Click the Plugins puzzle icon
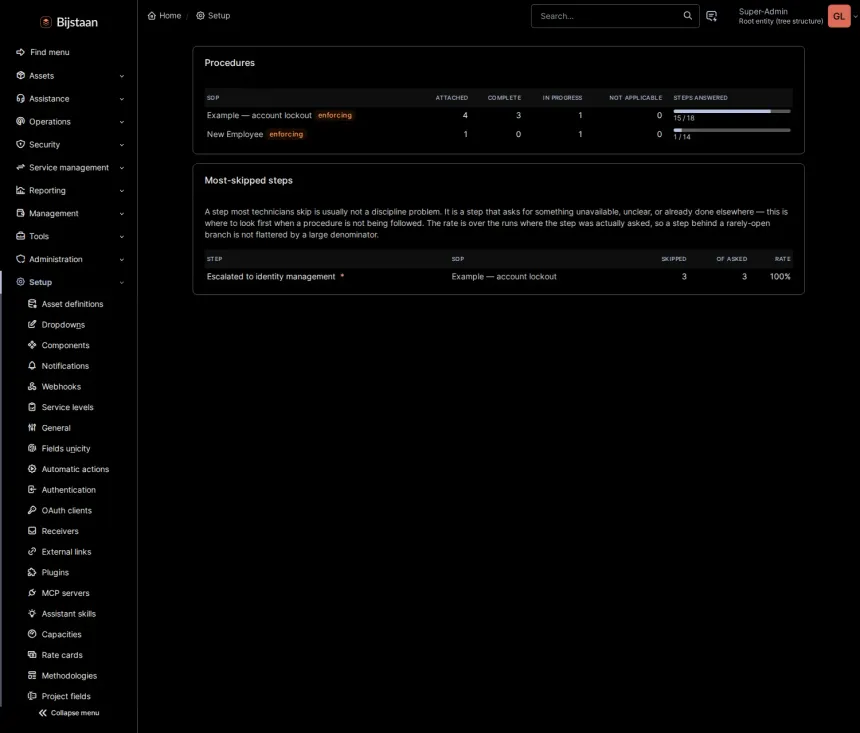This screenshot has width=860, height=733. 32,572
